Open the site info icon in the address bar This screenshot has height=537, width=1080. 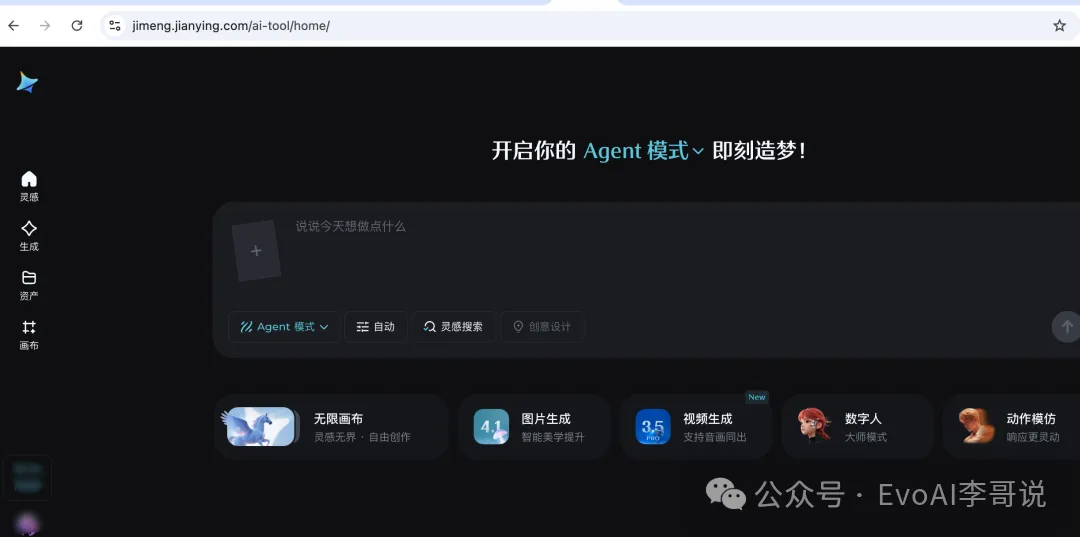115,25
